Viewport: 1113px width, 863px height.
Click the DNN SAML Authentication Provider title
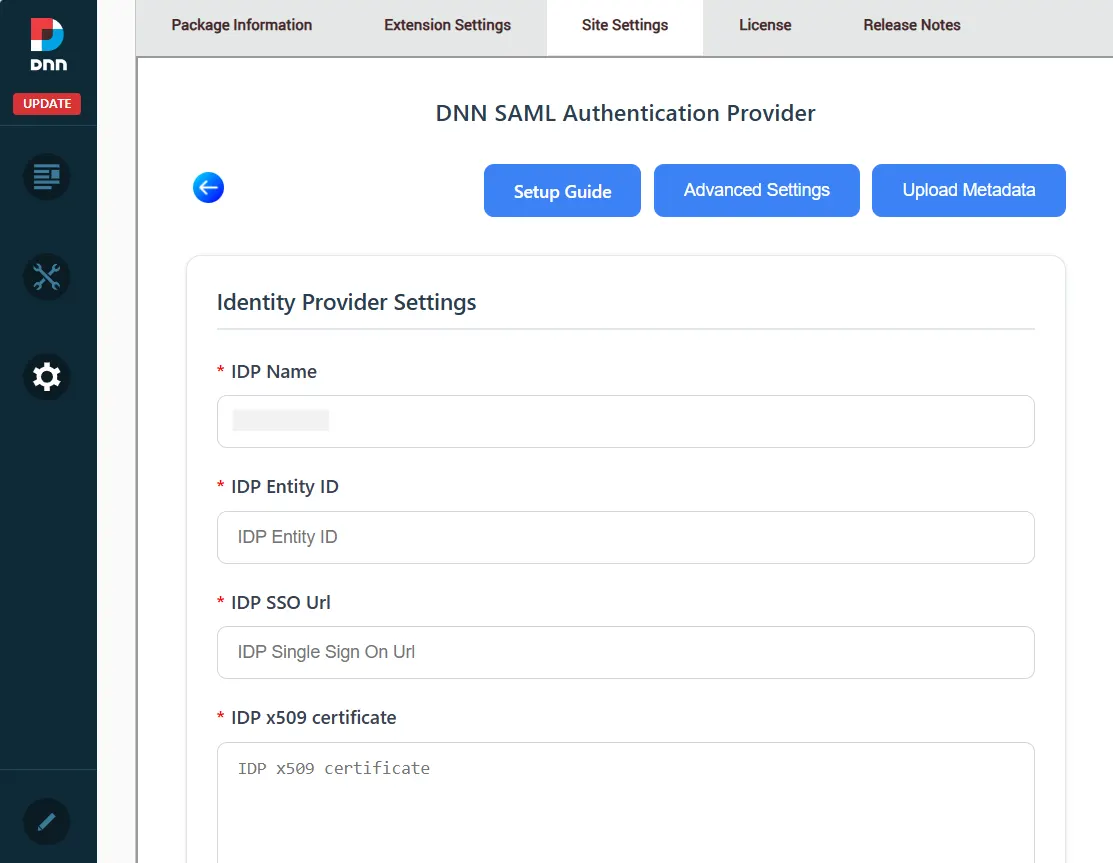pos(625,114)
